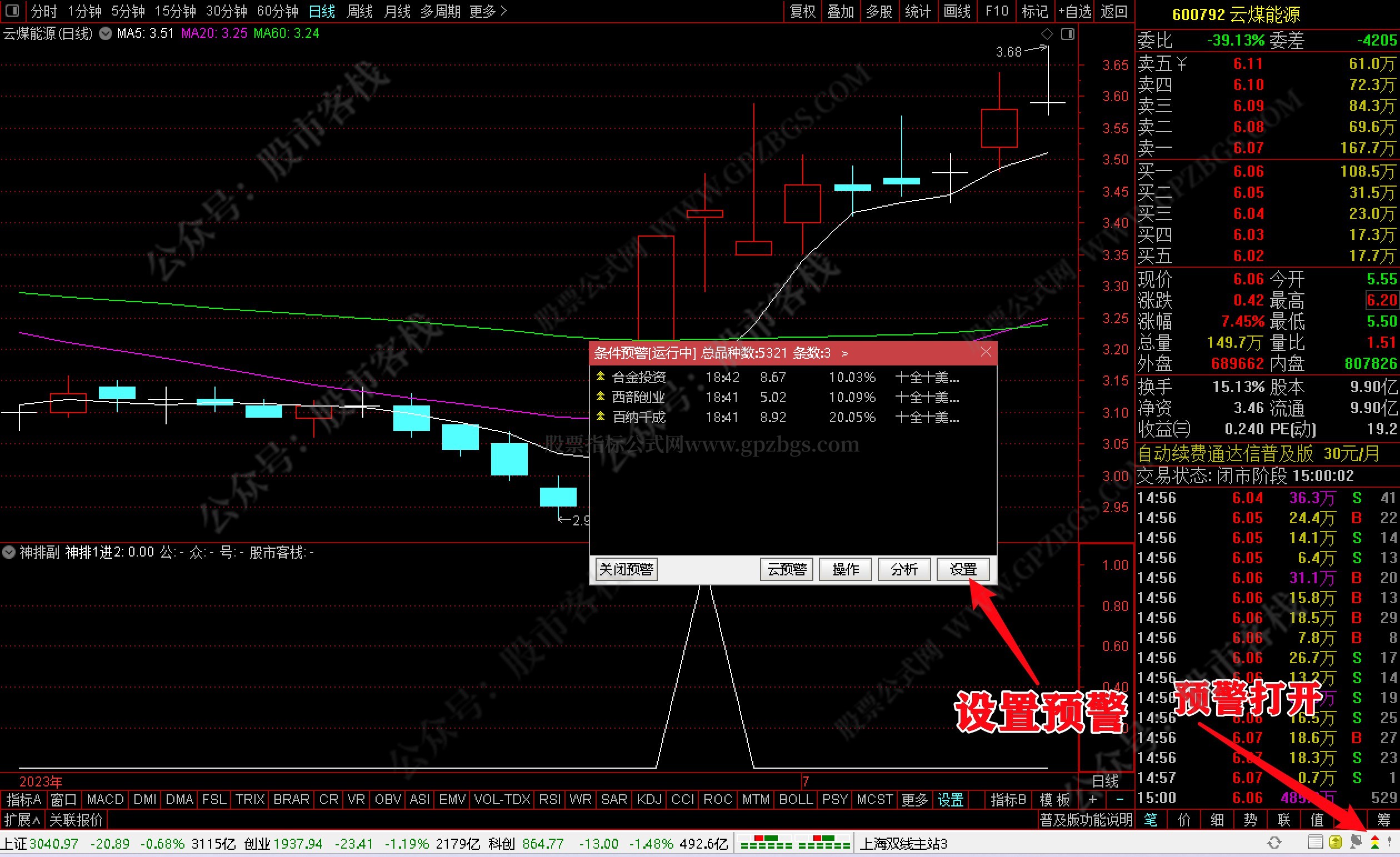Click the − zoom-out chart button
1400x857 pixels.
[x=1119, y=800]
